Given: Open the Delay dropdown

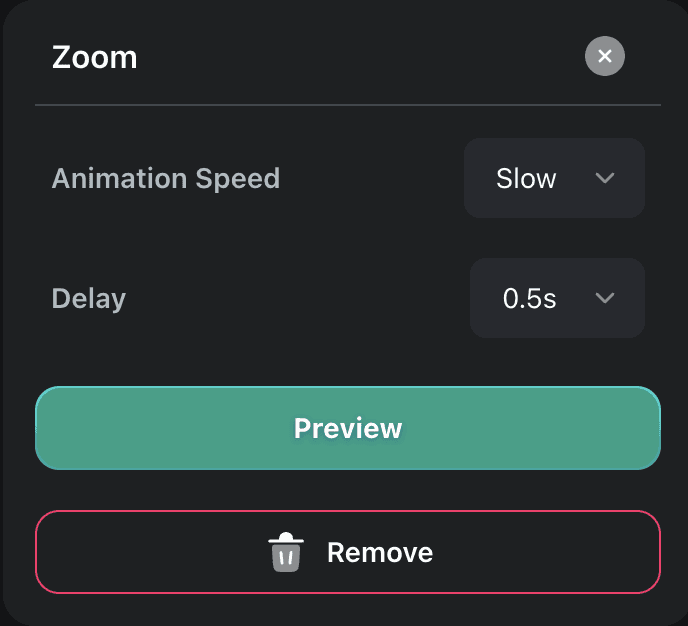Looking at the screenshot, I should coord(557,298).
